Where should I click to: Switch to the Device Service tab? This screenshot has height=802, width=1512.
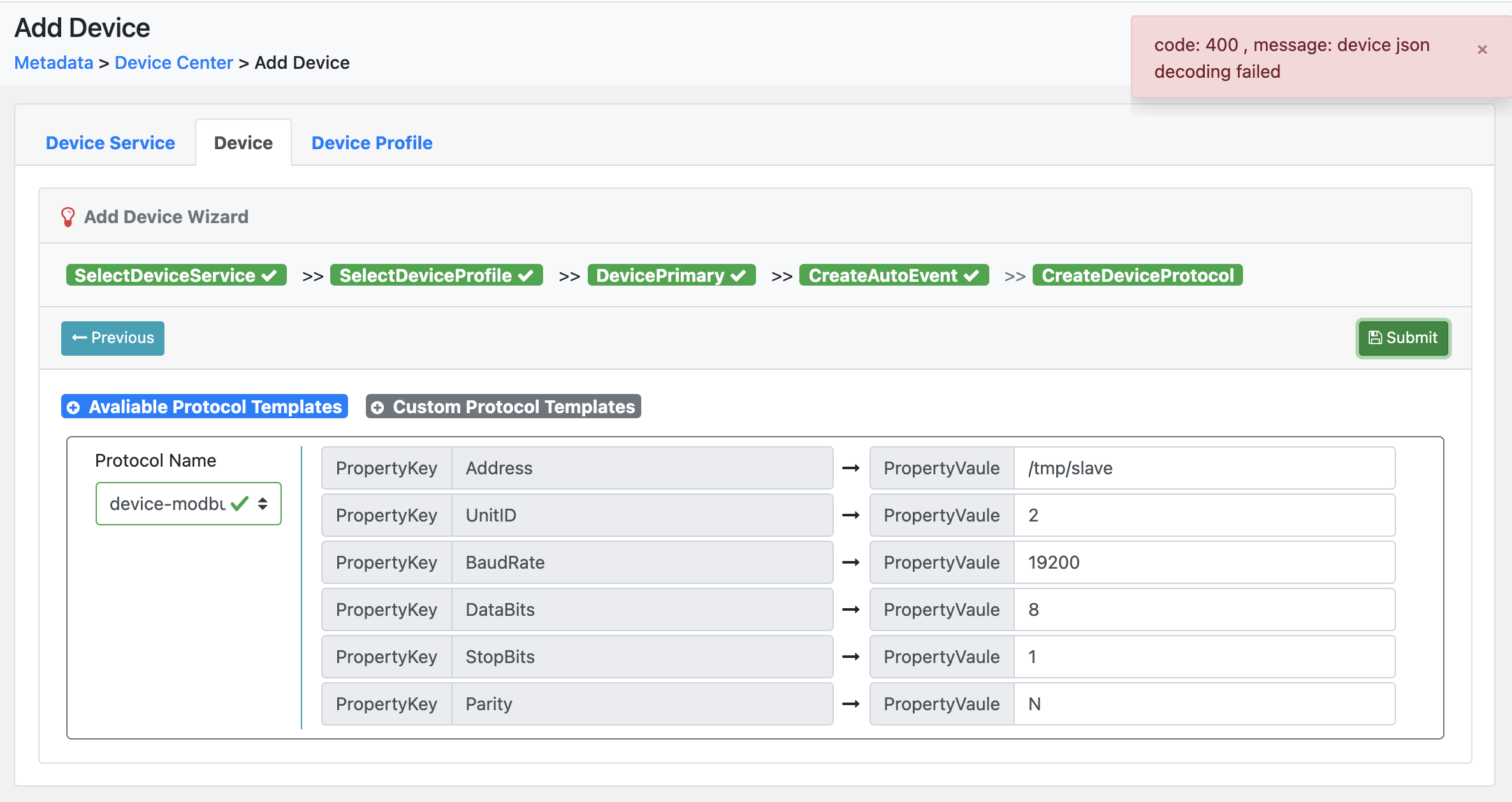pos(110,143)
